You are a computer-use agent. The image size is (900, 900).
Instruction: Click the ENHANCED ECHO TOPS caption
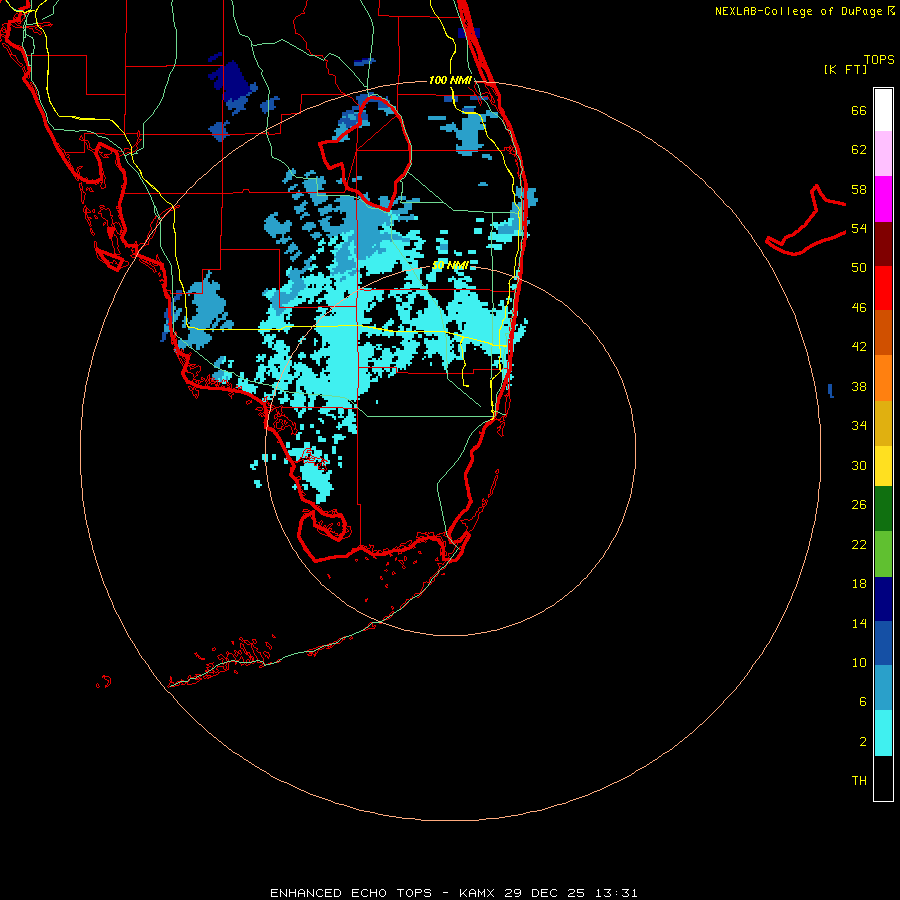[351, 893]
